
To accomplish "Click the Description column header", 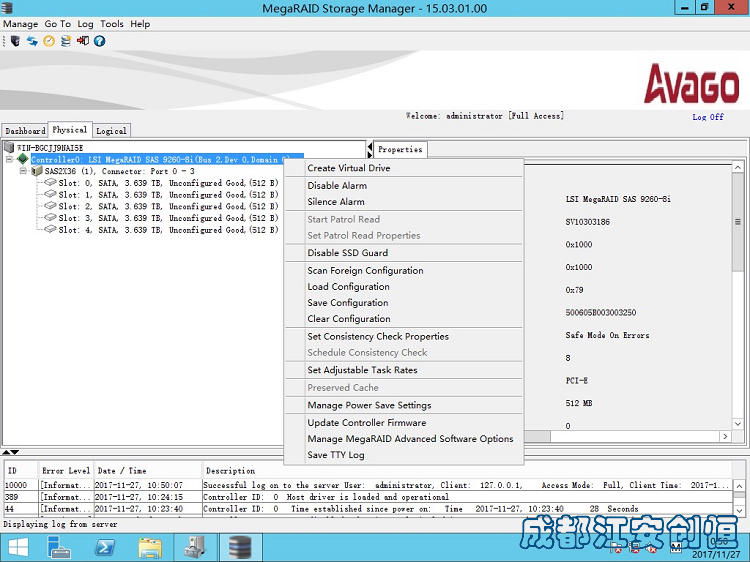I will pyautogui.click(x=468, y=471).
